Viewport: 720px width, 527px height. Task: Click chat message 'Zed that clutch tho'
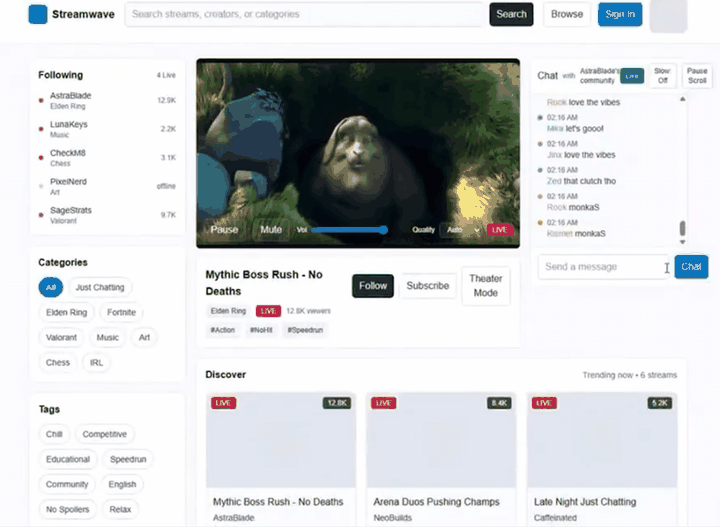point(581,181)
